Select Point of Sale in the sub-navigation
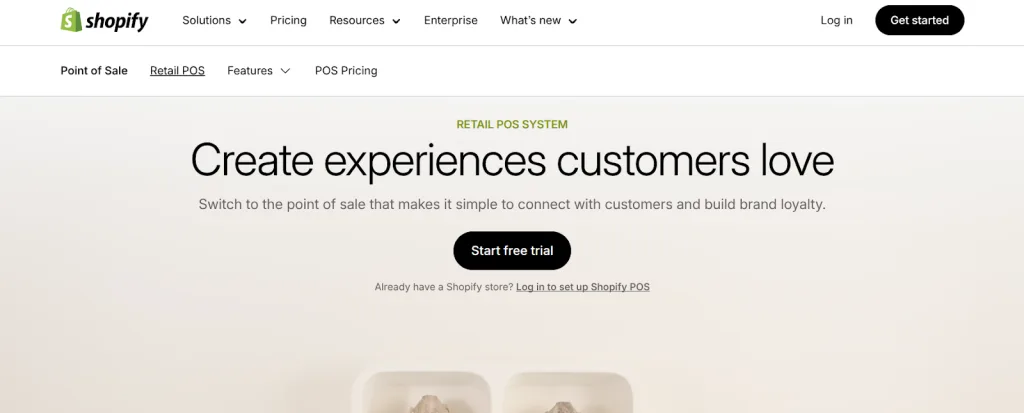The width and height of the screenshot is (1024, 413). pyautogui.click(x=94, y=71)
